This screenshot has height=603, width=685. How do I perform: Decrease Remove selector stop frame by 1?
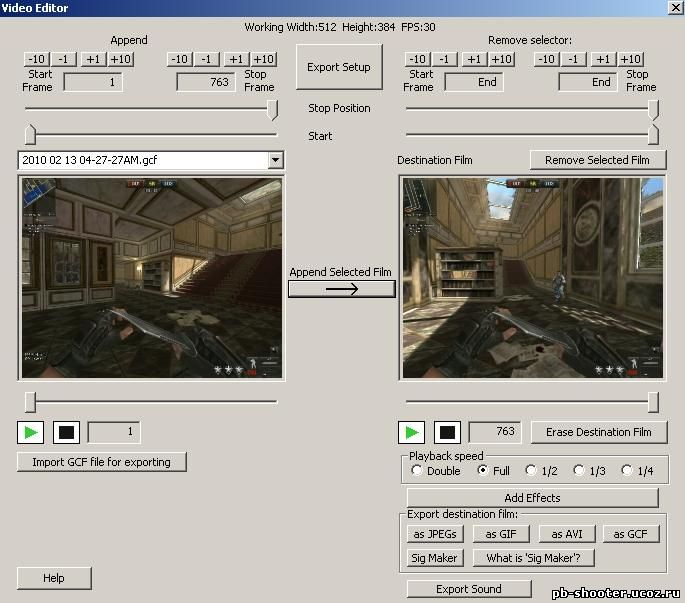click(x=574, y=59)
